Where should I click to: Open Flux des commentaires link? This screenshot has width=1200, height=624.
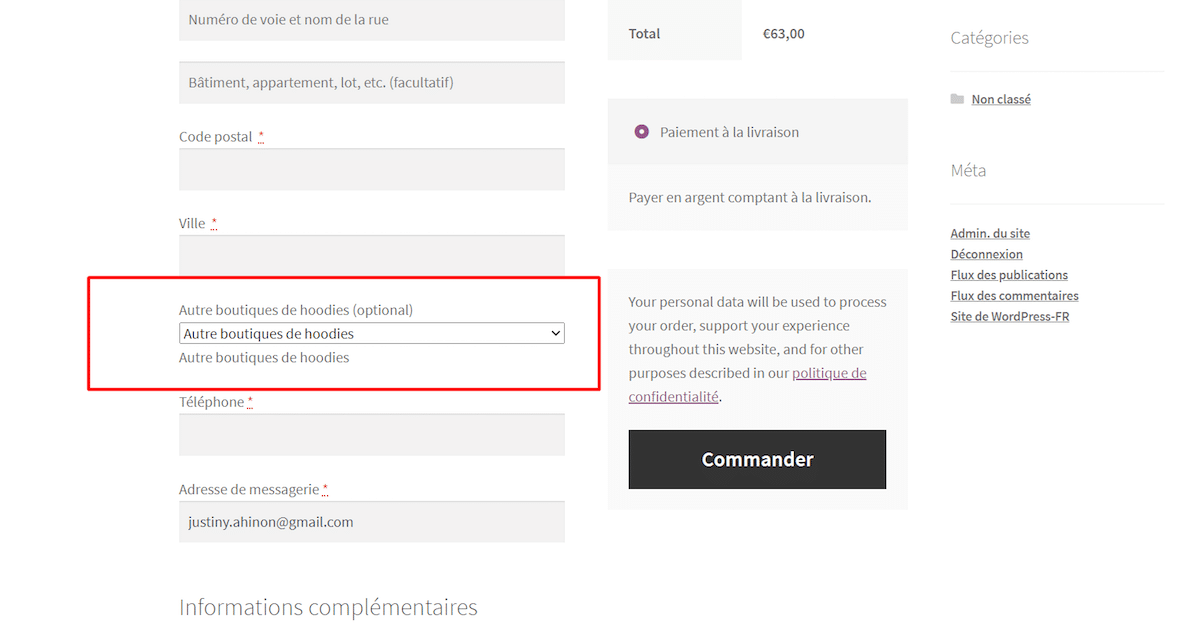pos(1014,296)
